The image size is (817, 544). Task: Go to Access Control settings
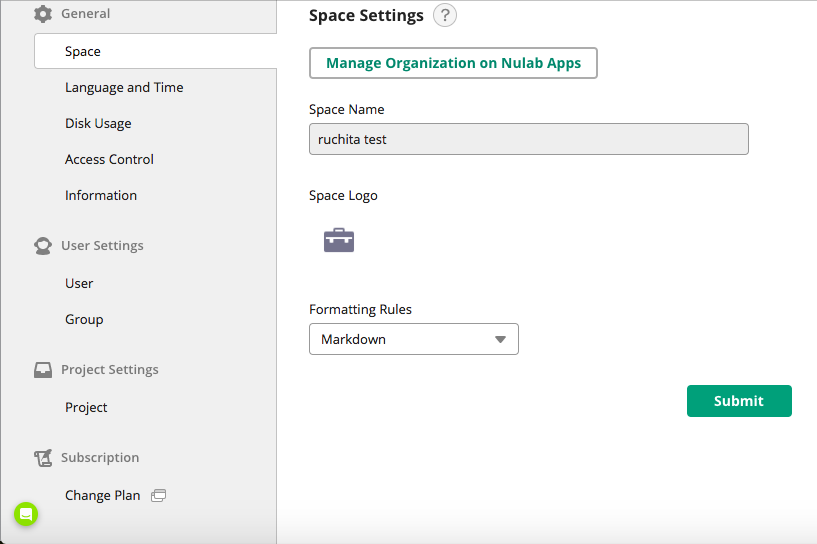[x=109, y=159]
